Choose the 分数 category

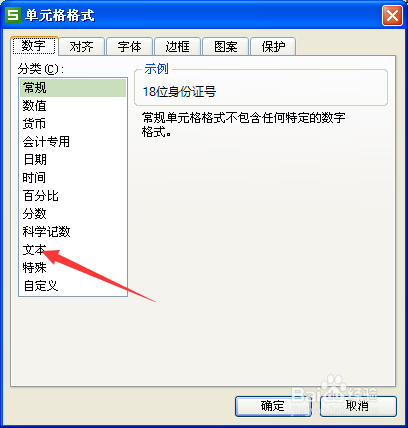click(x=73, y=214)
